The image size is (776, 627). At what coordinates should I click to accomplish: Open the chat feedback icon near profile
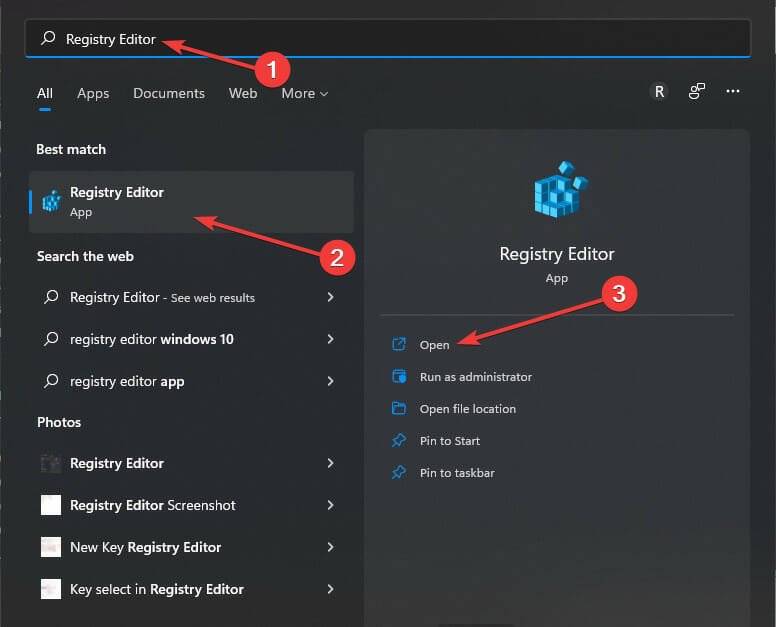click(x=696, y=91)
